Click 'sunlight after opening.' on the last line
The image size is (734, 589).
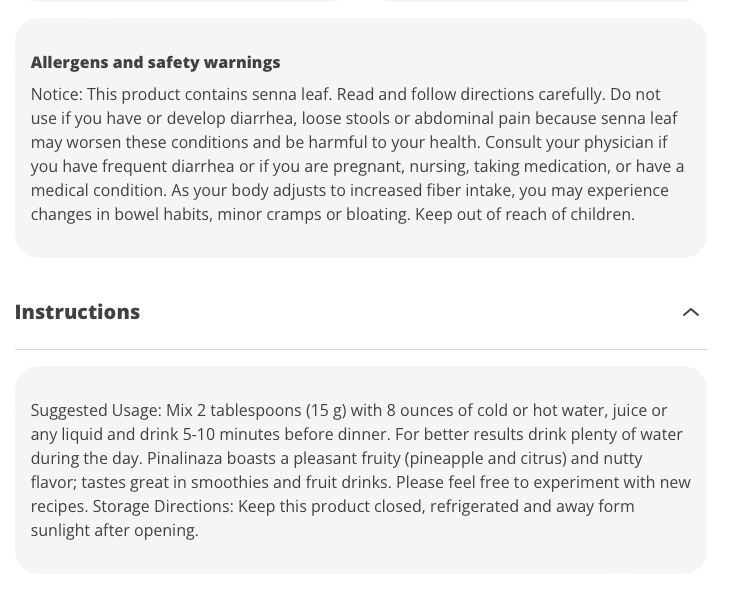pos(114,530)
